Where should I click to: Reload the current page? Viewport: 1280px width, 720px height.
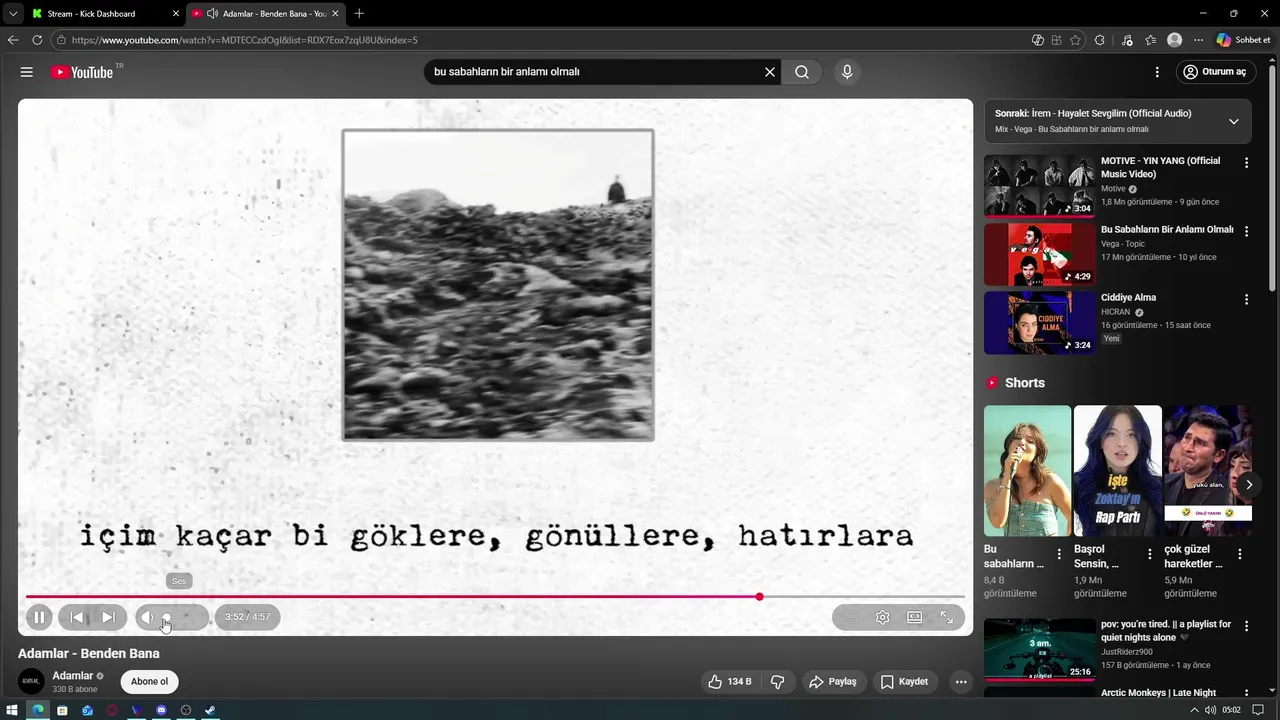[x=37, y=40]
